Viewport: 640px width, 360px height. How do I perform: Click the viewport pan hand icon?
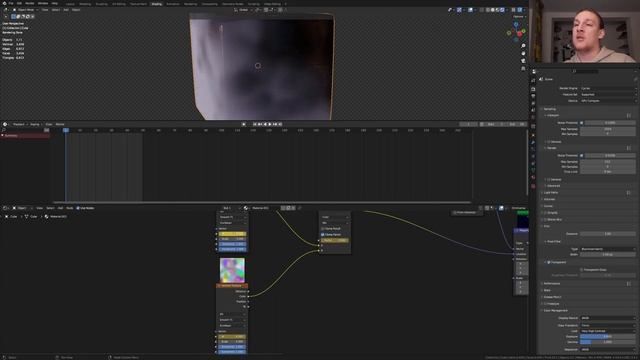pos(523,53)
